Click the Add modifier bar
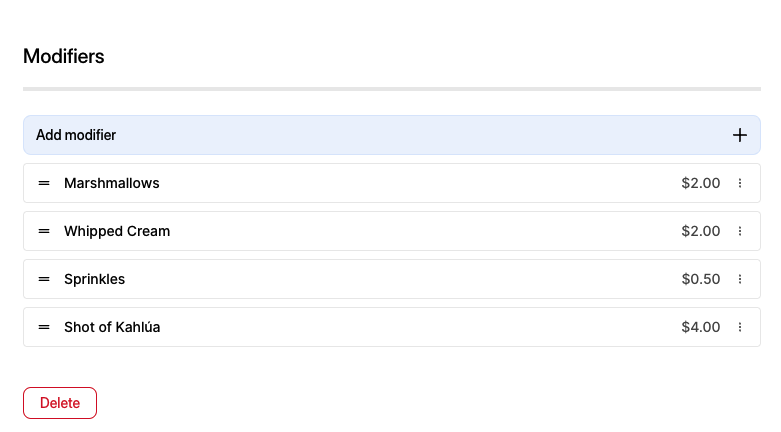 point(391,135)
